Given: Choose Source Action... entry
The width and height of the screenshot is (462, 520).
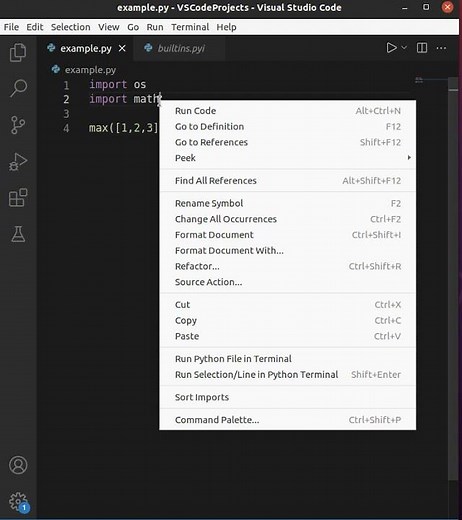Looking at the screenshot, I should [288, 282].
